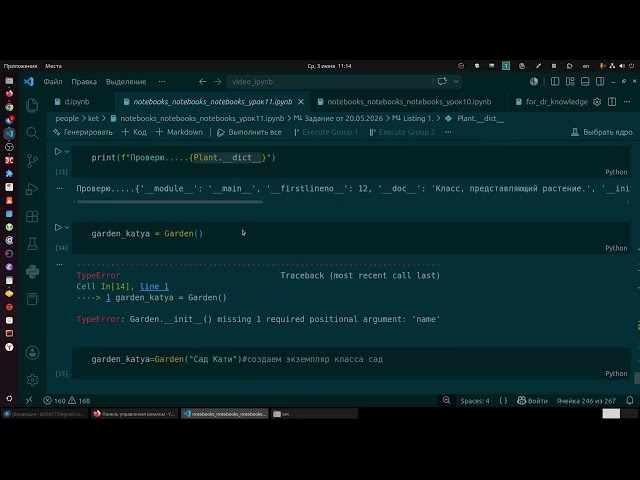Switch to the for_dr_knowledge tab

557,102
